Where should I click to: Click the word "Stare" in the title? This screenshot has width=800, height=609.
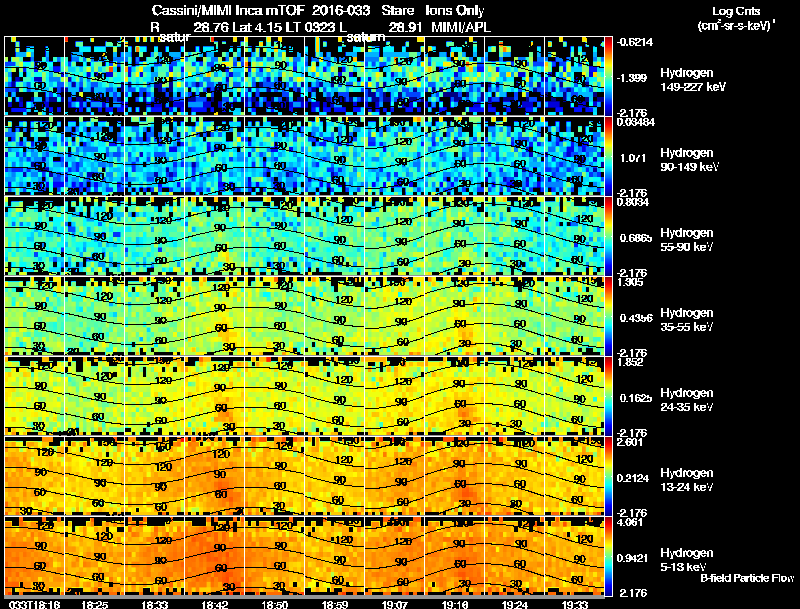click(x=397, y=10)
